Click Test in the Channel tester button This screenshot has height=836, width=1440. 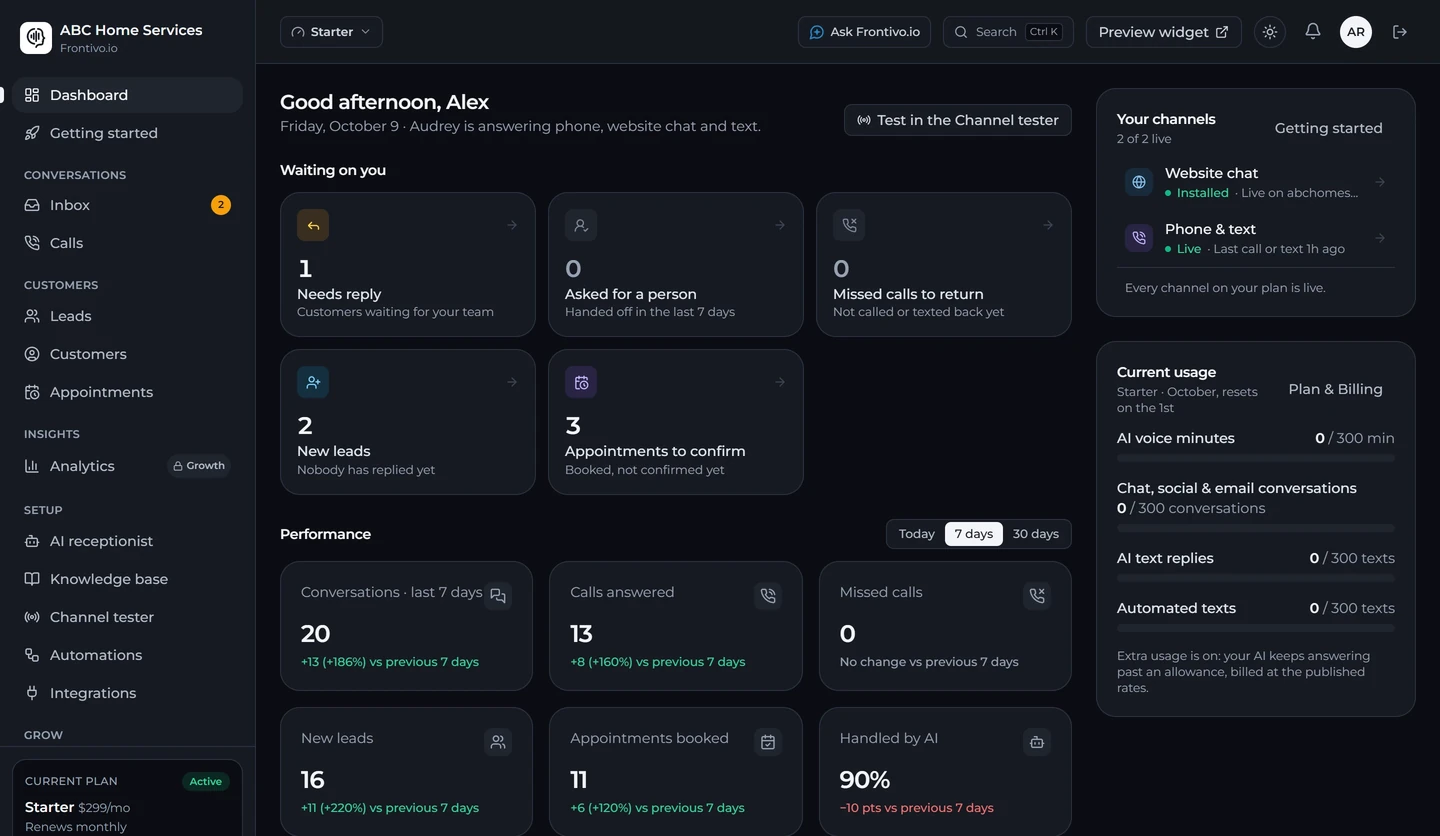958,120
